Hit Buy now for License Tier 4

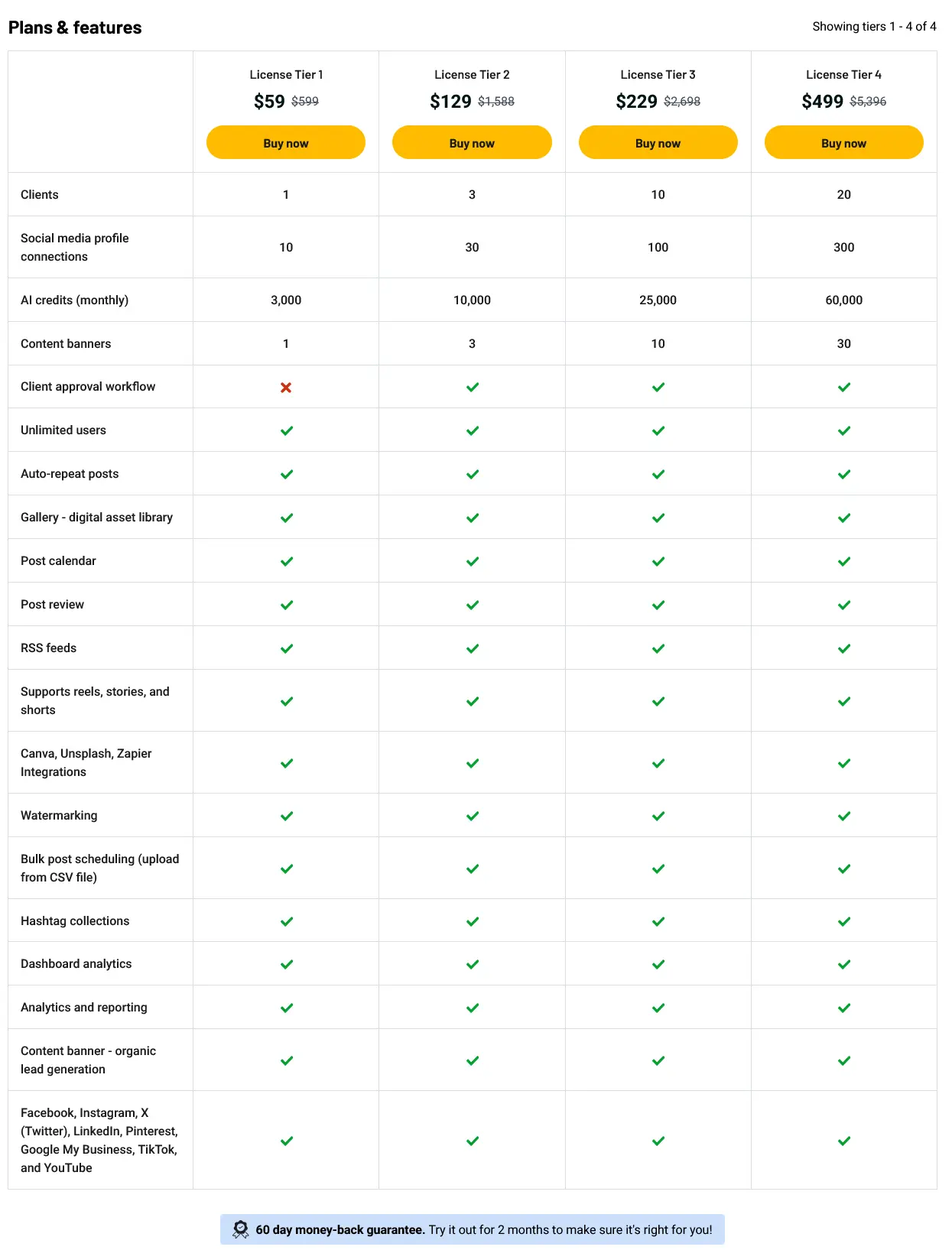(x=843, y=143)
